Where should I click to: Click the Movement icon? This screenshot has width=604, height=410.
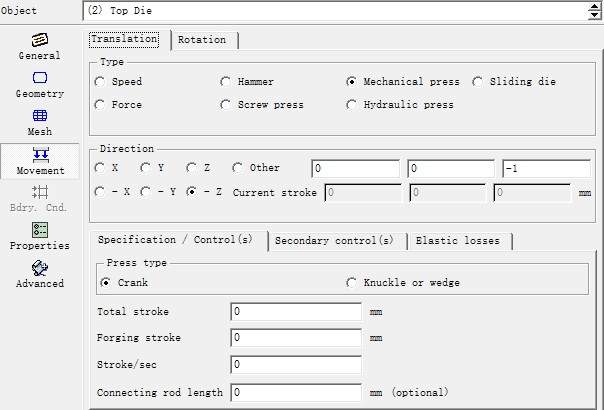click(40, 154)
